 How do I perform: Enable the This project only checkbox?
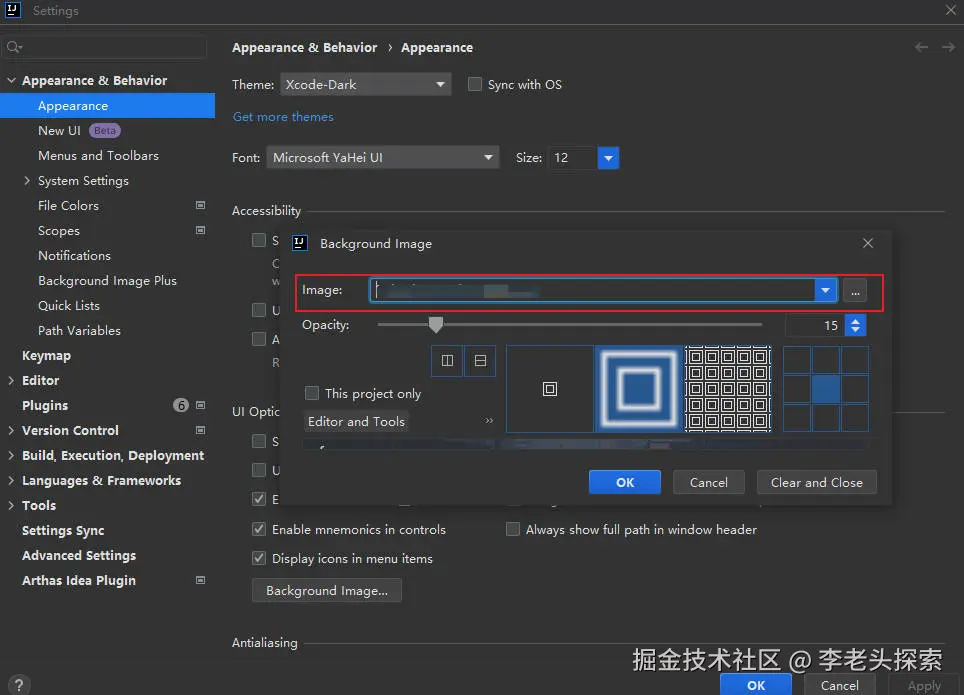coord(312,393)
